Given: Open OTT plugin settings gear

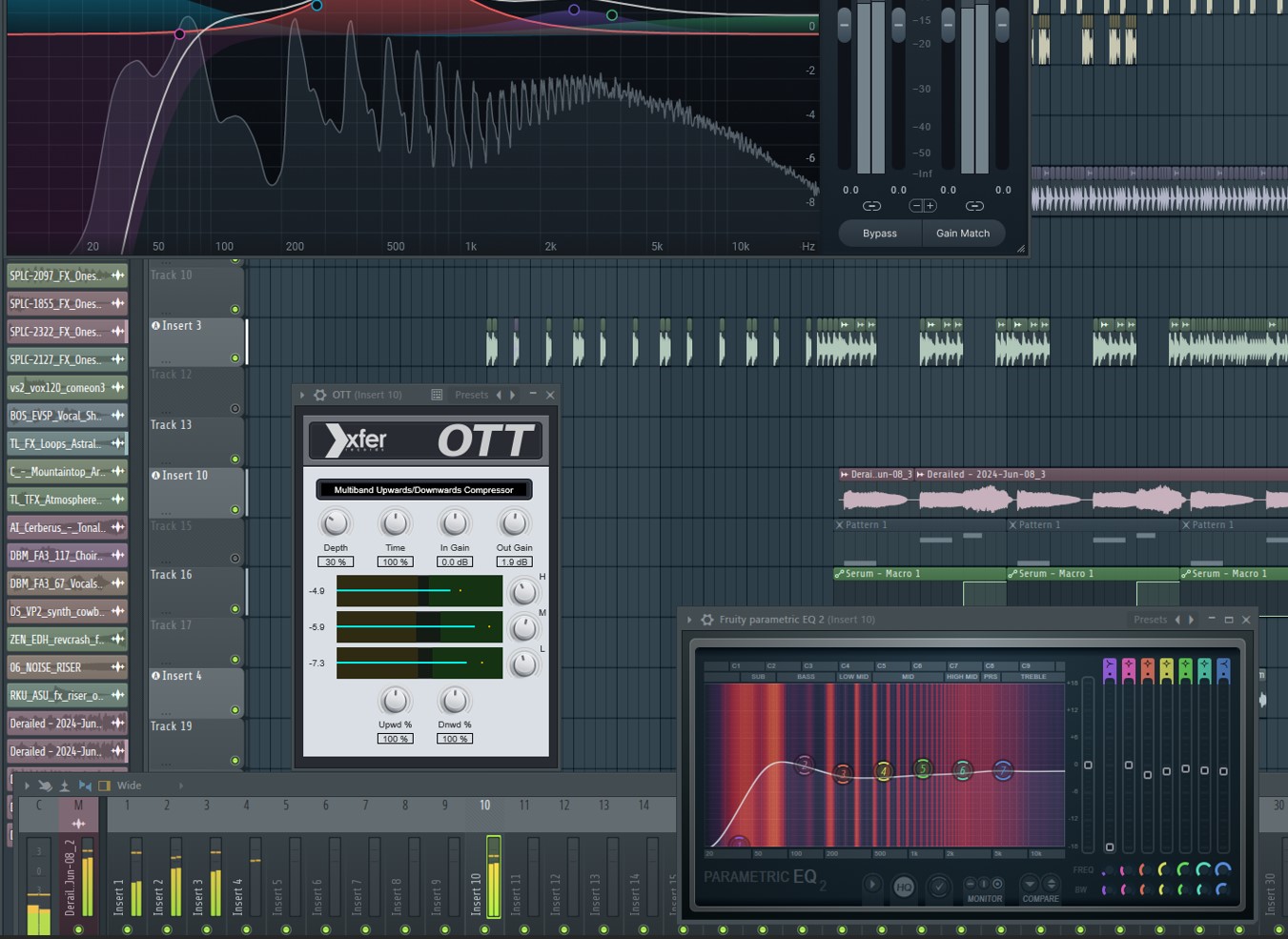Looking at the screenshot, I should (320, 395).
